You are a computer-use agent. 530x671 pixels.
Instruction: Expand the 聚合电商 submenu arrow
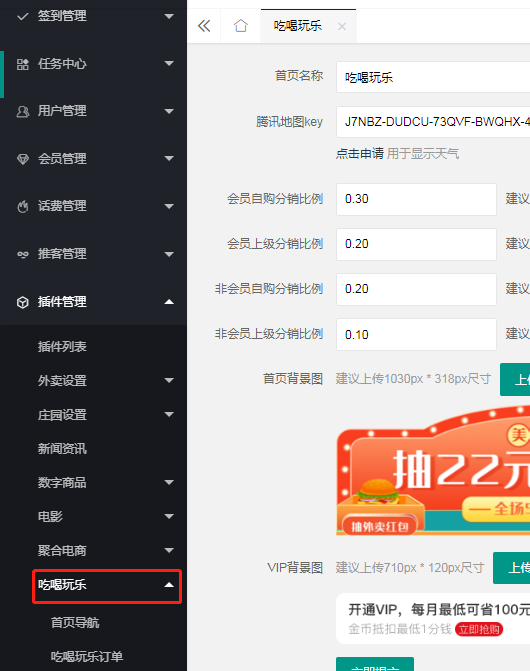169,550
